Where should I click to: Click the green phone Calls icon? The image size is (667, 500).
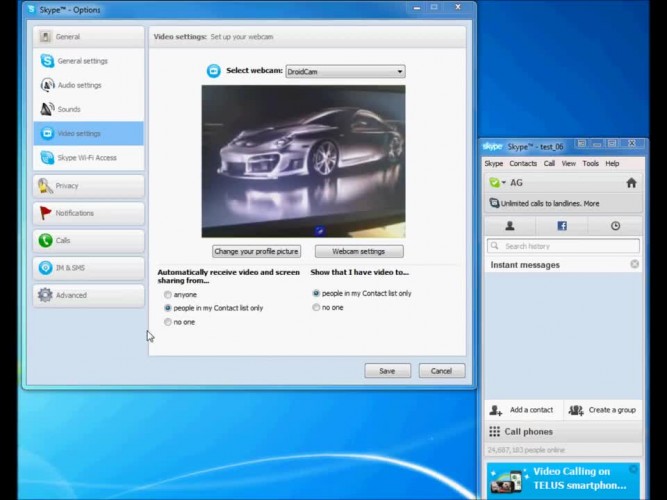(x=45, y=240)
